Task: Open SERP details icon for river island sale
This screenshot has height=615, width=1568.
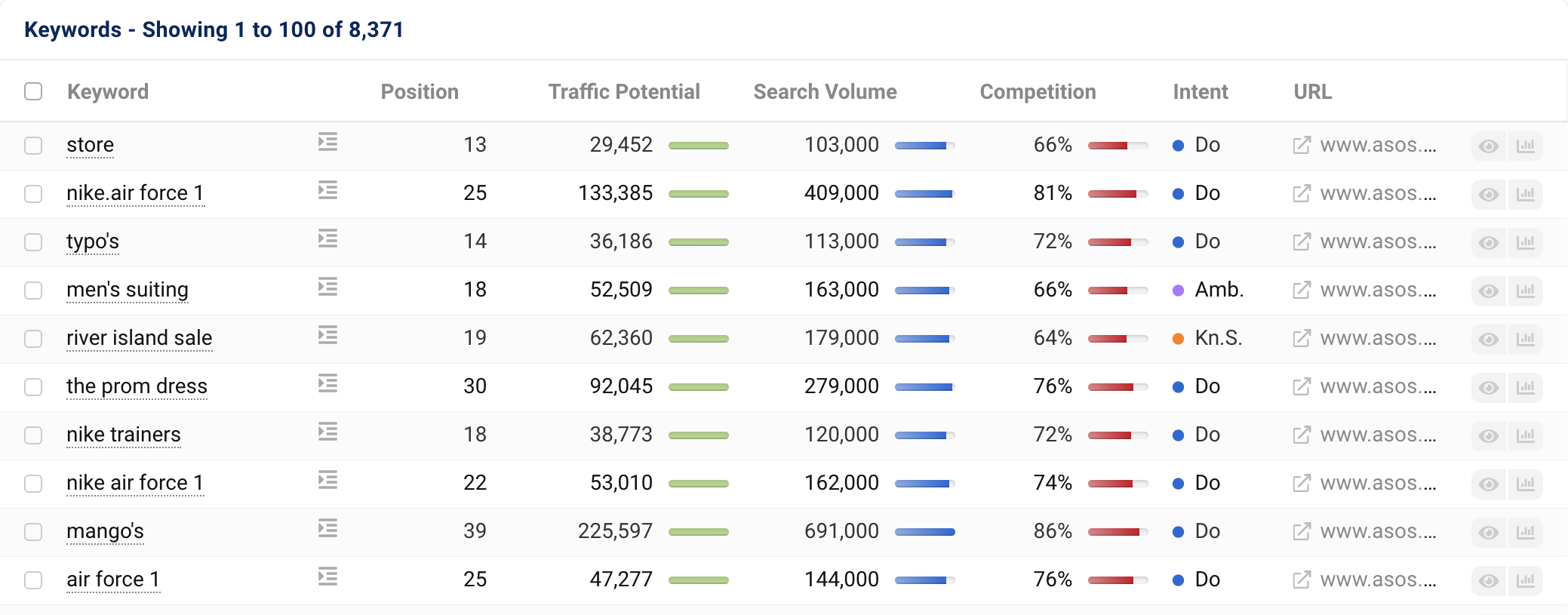Action: coord(327,335)
